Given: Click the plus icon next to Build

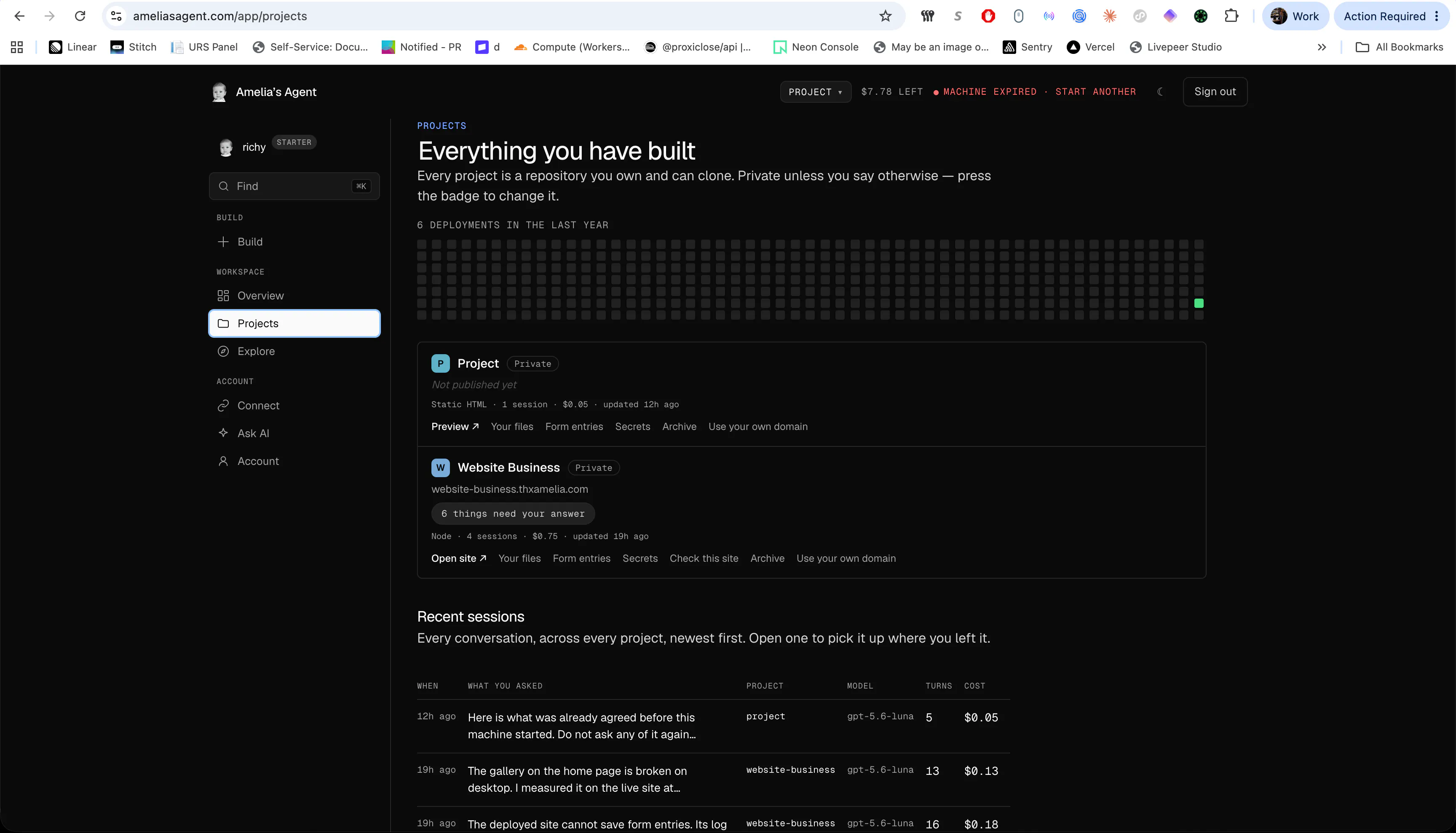Looking at the screenshot, I should 223,241.
